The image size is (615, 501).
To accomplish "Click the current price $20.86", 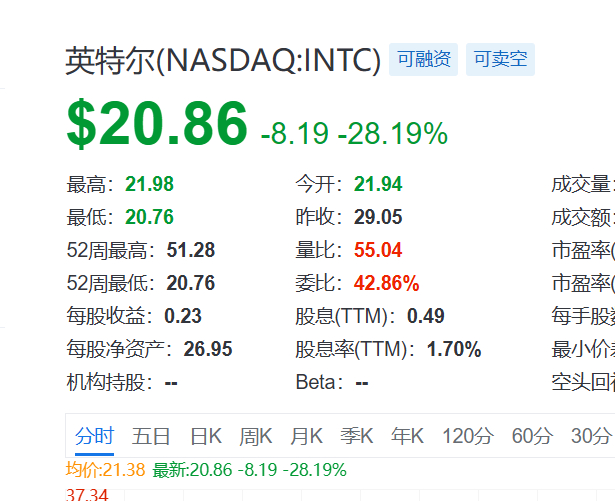I will pos(157,124).
